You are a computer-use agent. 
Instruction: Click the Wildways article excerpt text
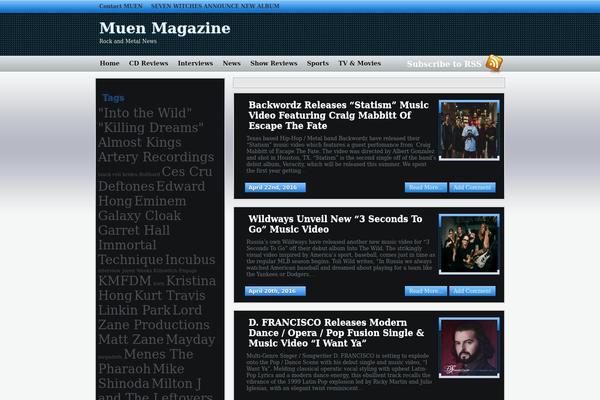coord(341,258)
